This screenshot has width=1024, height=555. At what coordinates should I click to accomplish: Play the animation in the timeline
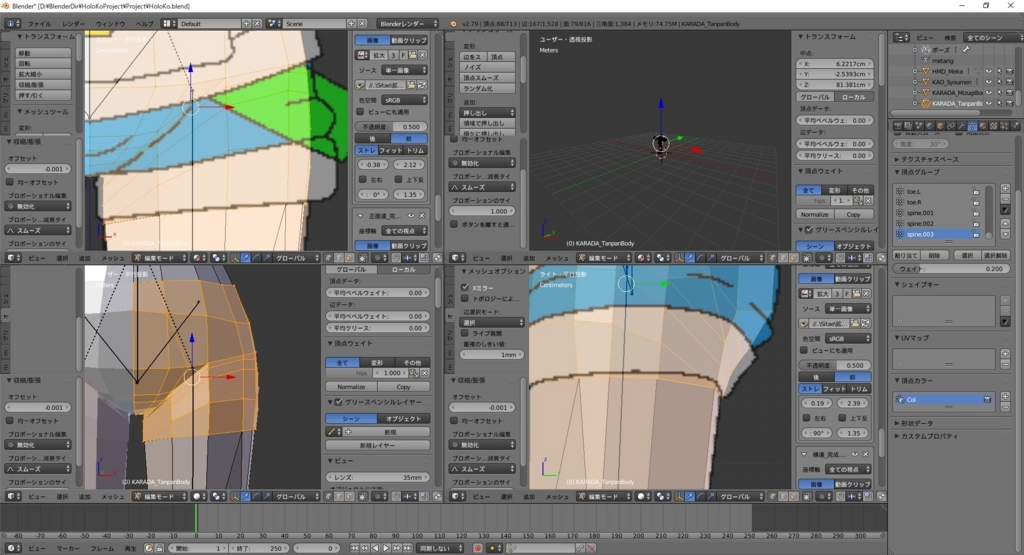tap(386, 548)
